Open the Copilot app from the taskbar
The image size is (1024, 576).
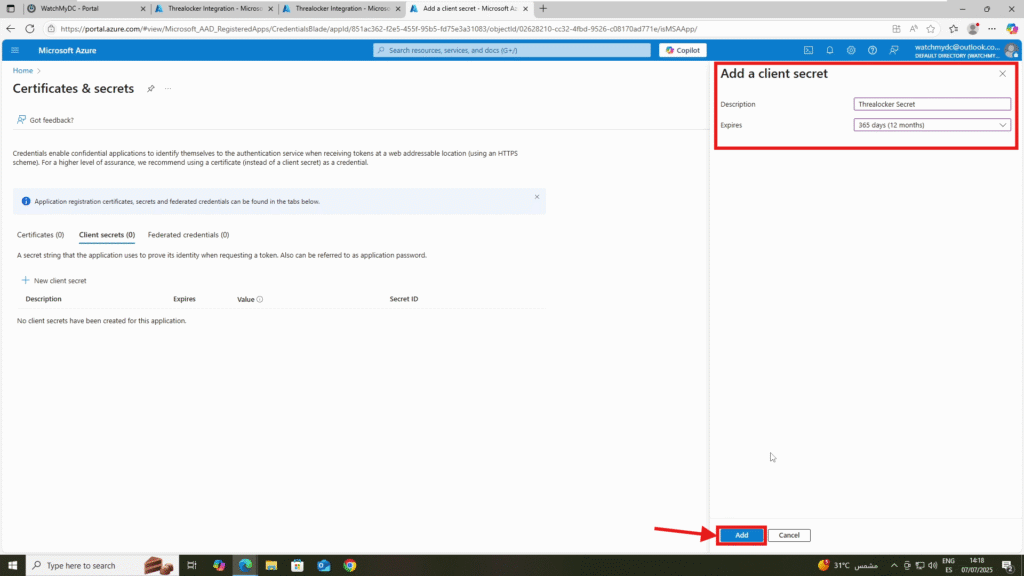click(x=219, y=566)
